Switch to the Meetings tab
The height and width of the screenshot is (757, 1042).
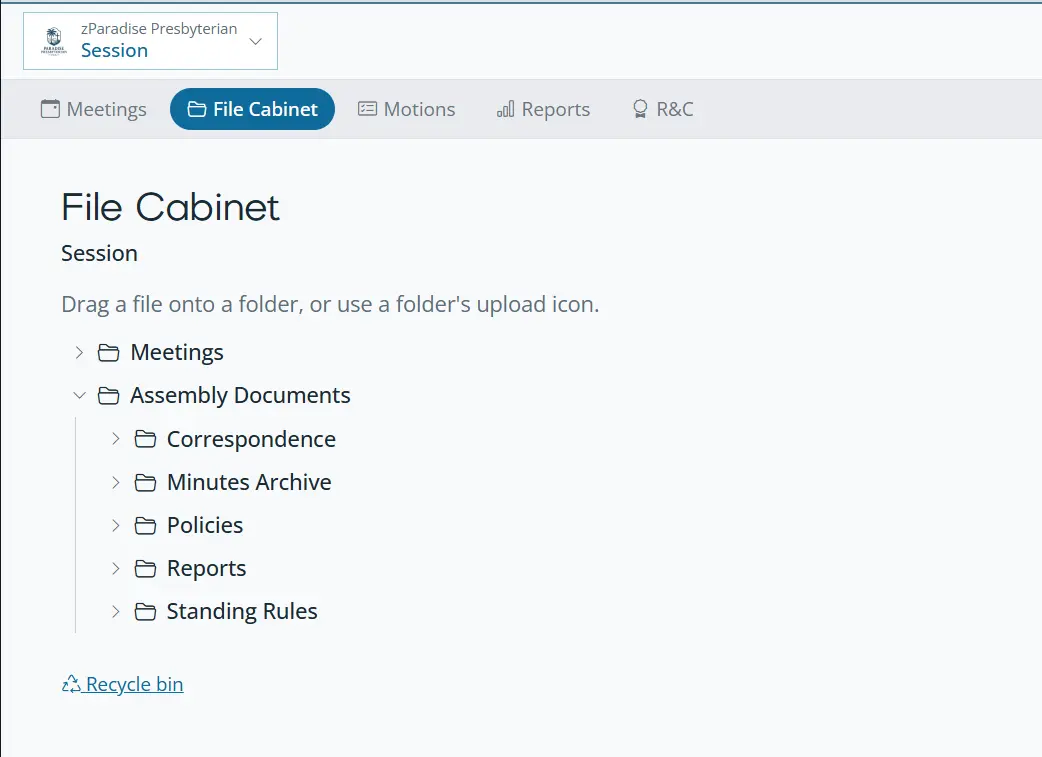[x=93, y=109]
